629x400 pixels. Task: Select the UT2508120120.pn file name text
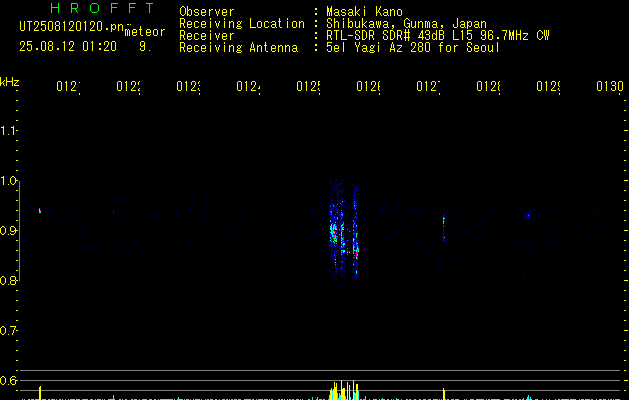tap(71, 27)
